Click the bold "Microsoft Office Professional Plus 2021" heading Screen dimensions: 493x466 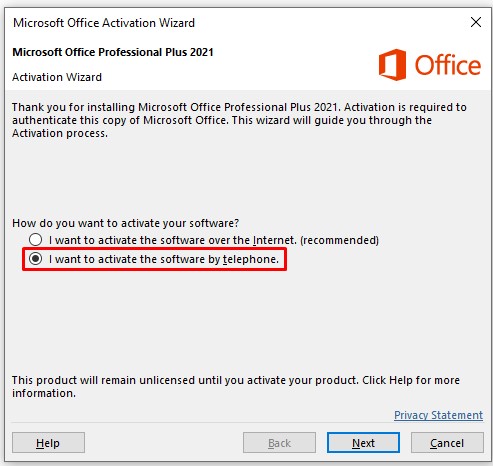coord(113,52)
